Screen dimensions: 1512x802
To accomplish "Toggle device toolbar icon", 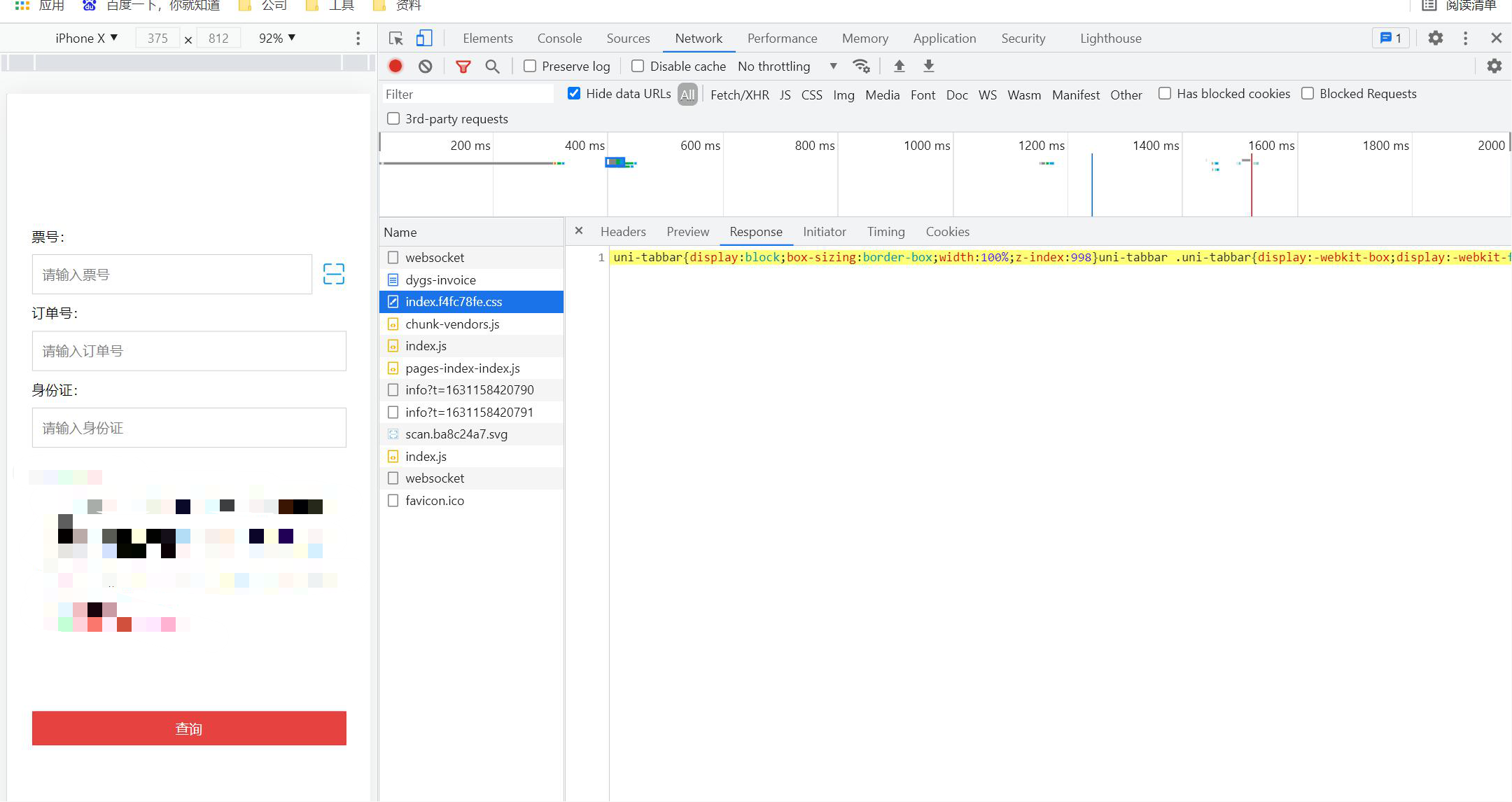I will pos(424,39).
